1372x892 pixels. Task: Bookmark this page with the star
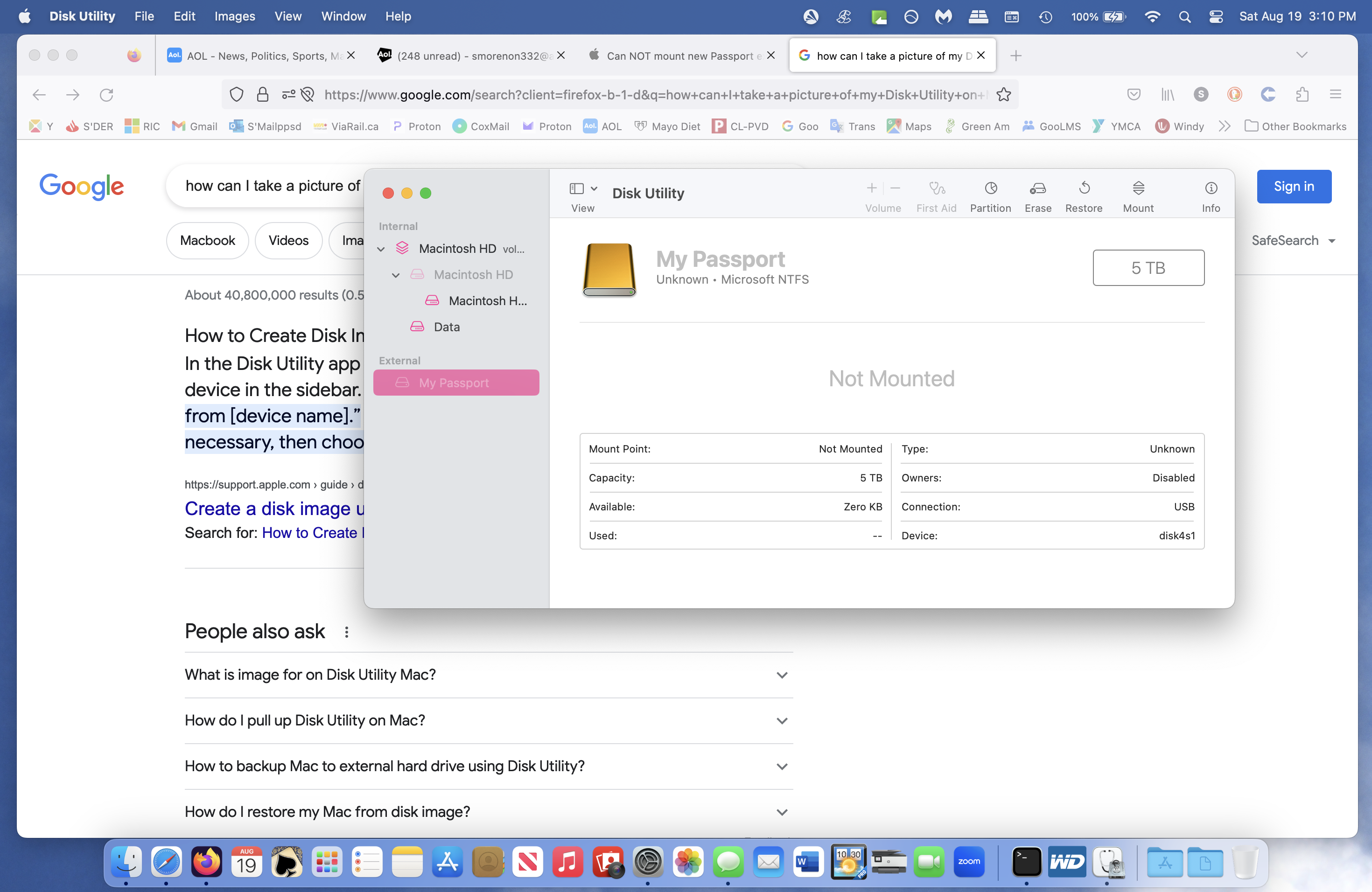tap(1003, 95)
